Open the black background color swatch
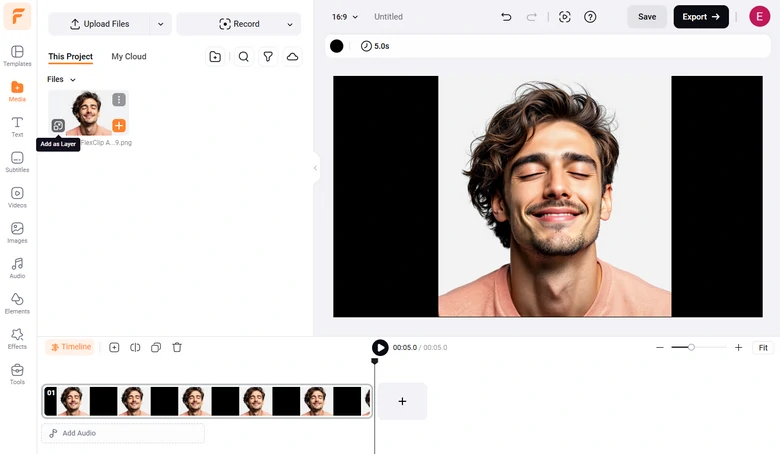This screenshot has width=780, height=454. tap(337, 46)
